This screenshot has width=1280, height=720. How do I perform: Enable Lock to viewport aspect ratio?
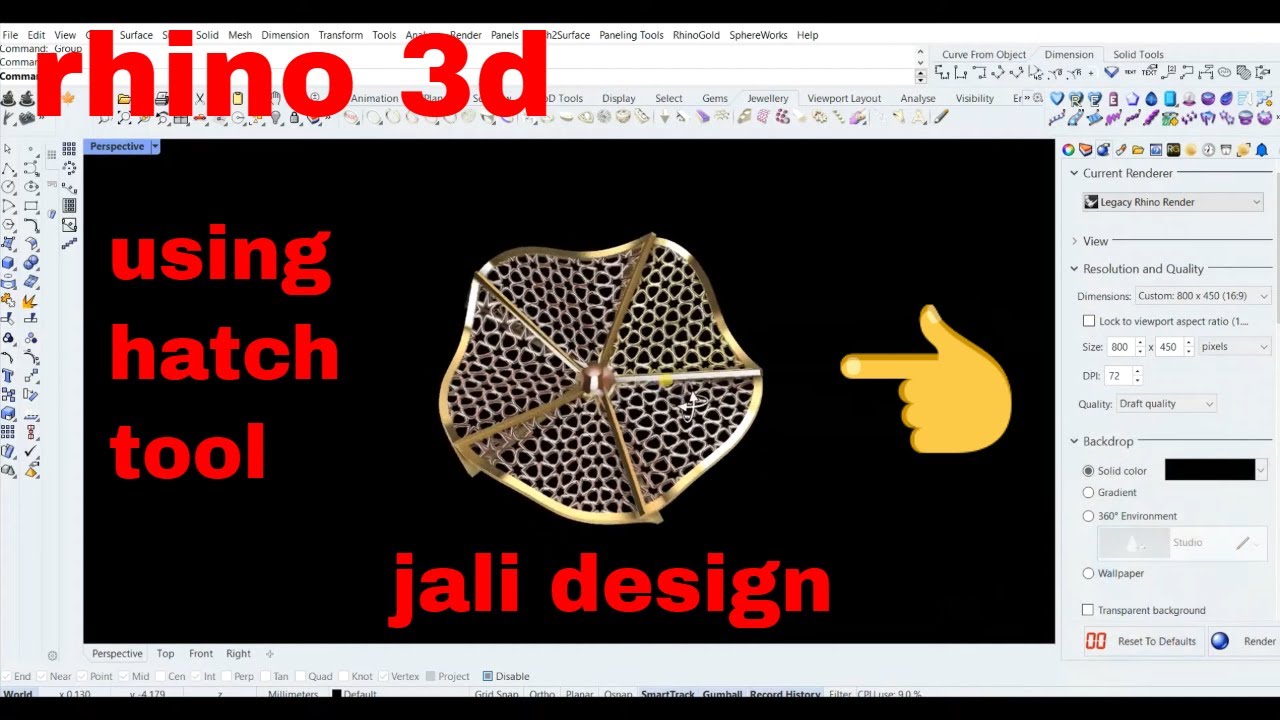point(1089,321)
